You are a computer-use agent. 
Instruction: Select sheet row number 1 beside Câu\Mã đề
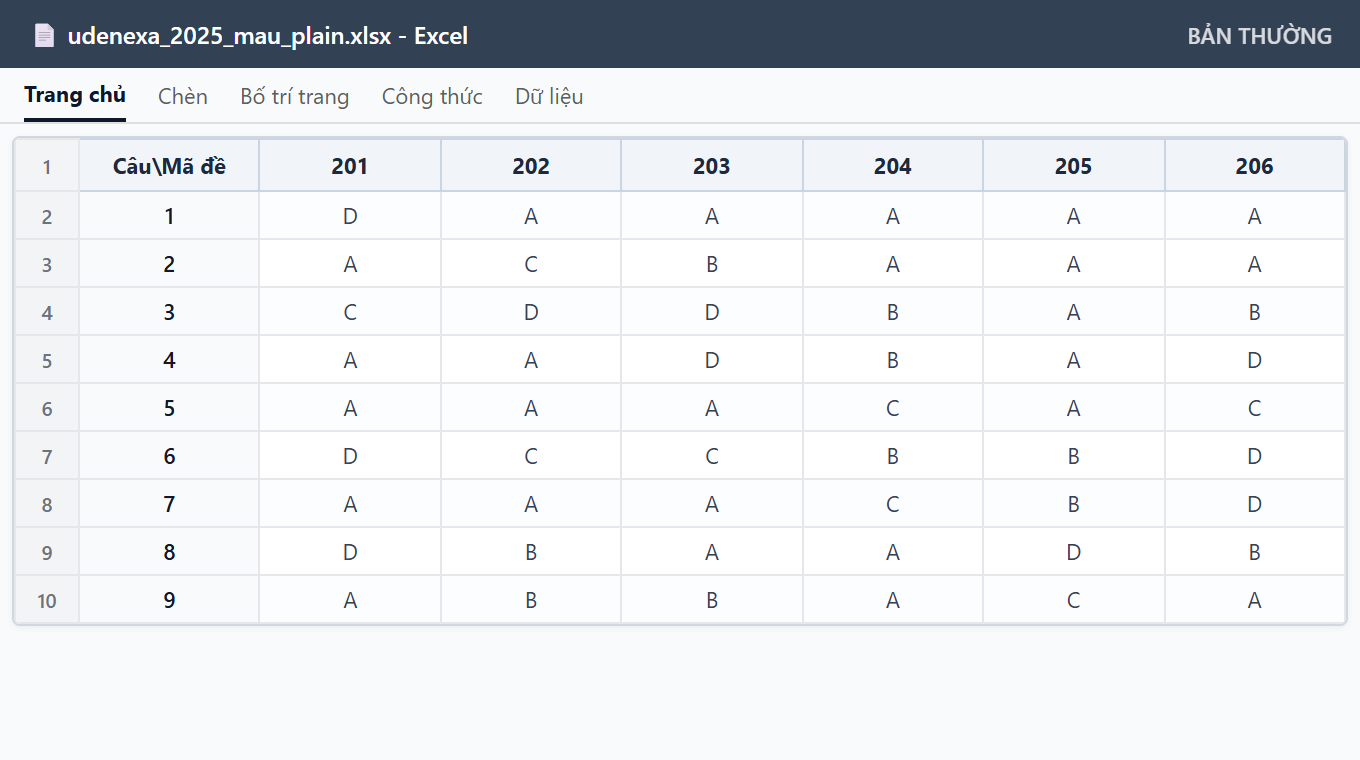(47, 166)
